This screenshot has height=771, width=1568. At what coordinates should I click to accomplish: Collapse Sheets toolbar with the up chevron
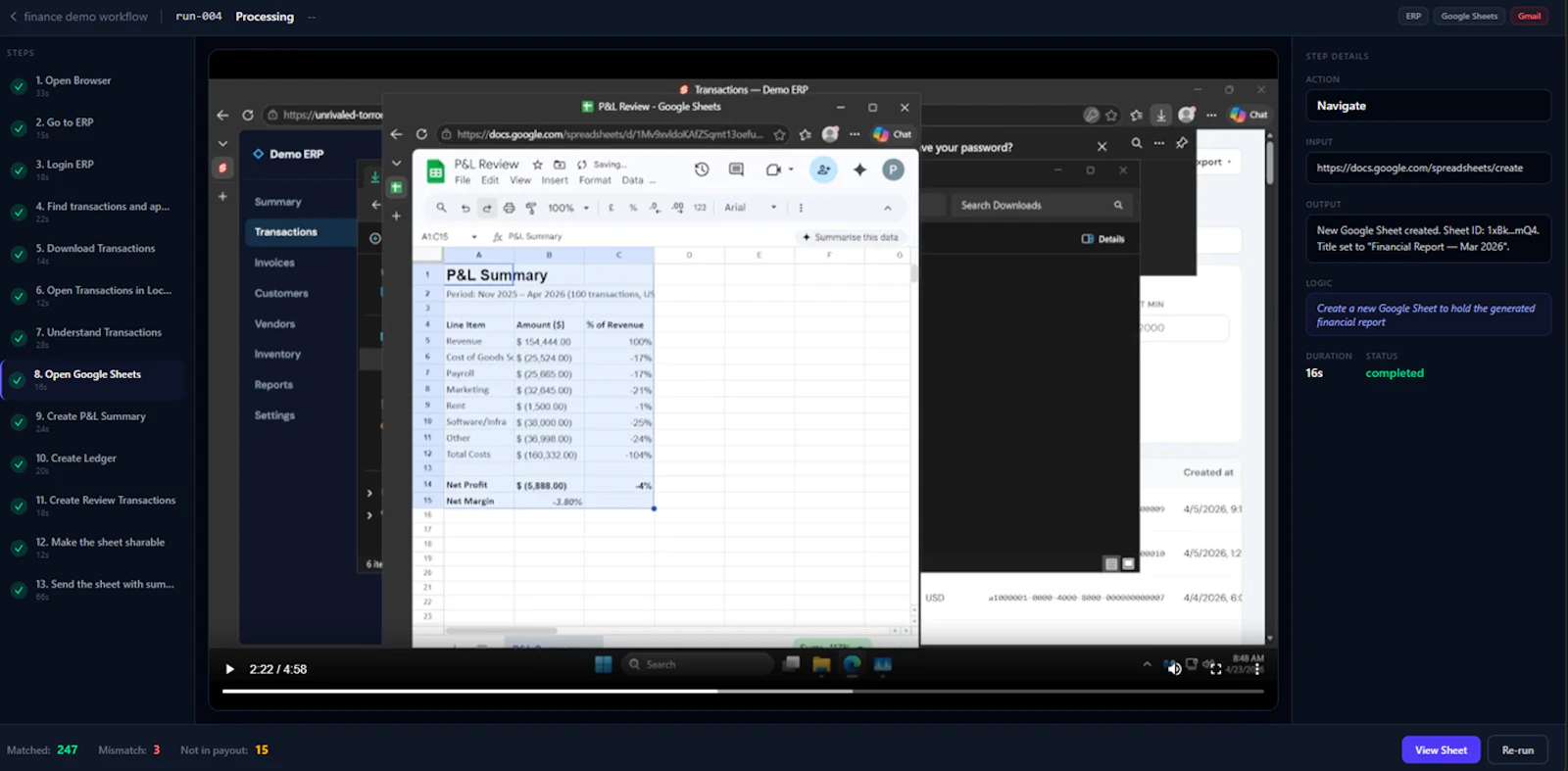coord(888,208)
